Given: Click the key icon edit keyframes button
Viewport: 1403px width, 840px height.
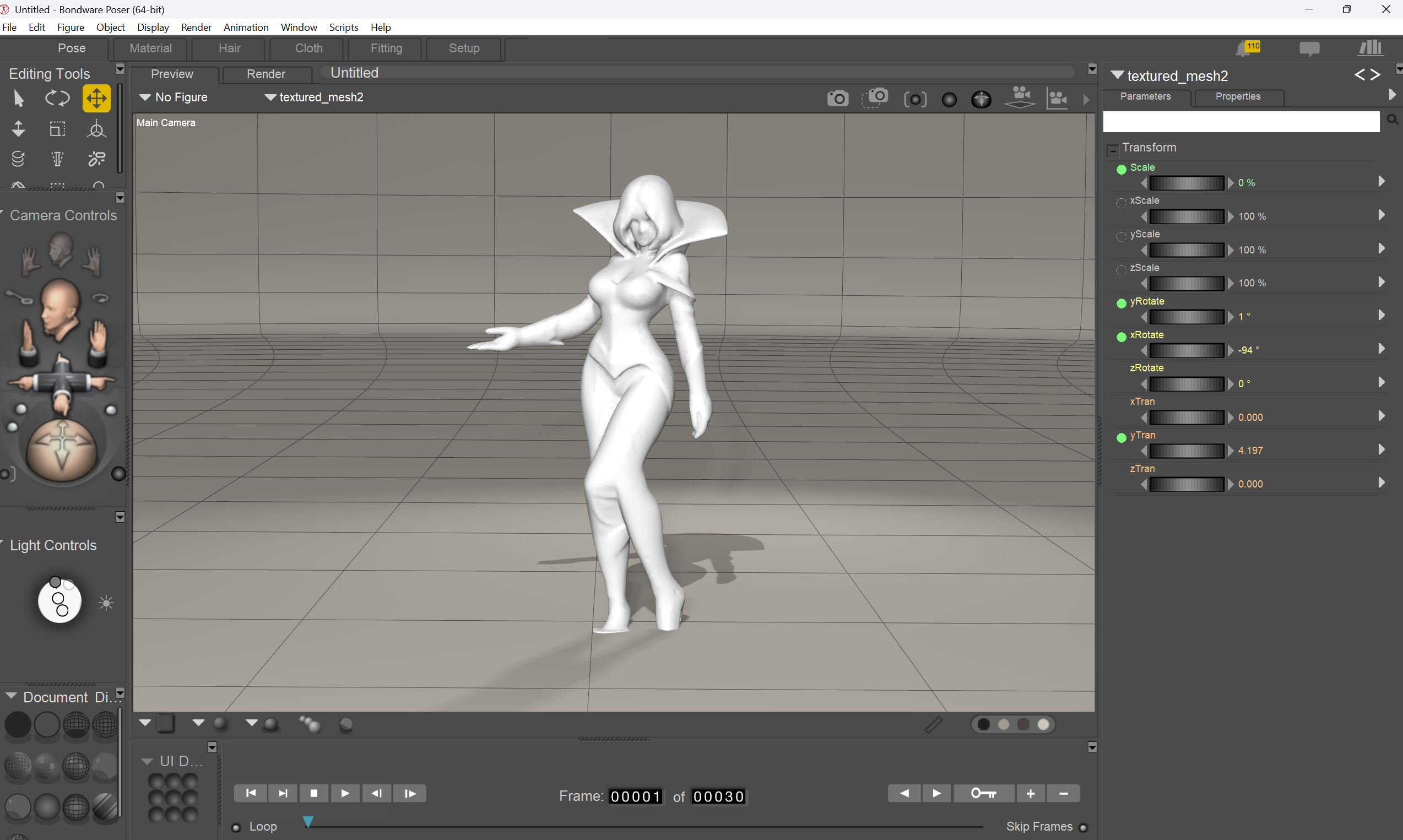Looking at the screenshot, I should point(984,794).
